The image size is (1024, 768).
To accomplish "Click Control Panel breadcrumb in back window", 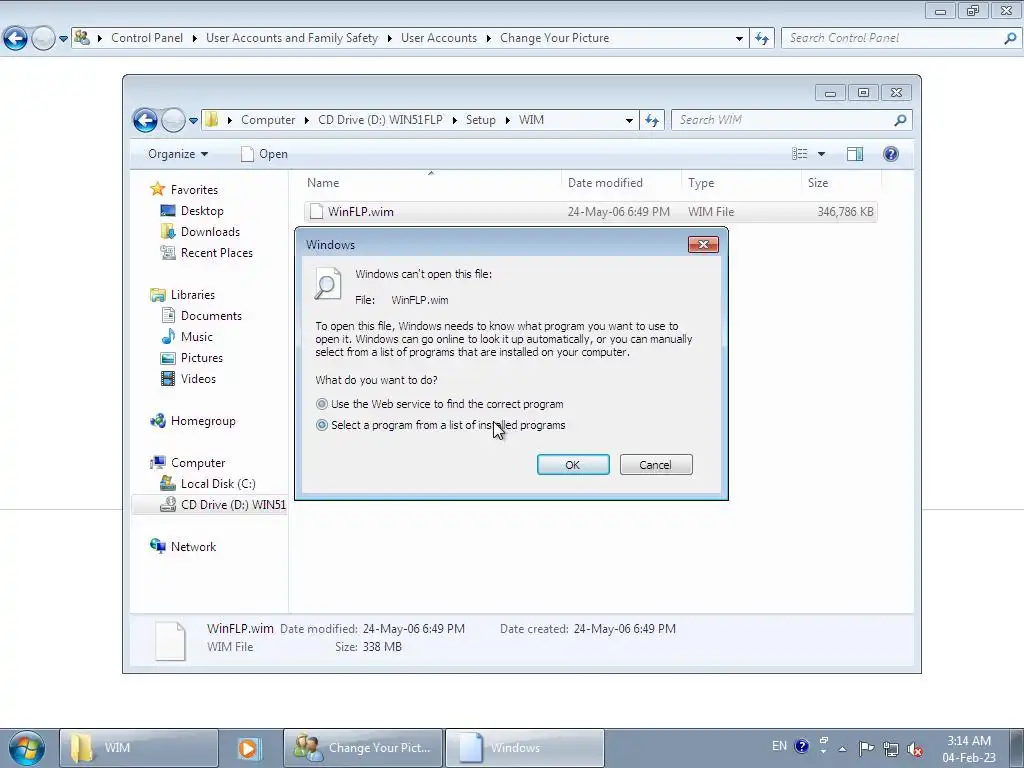I will (x=147, y=38).
